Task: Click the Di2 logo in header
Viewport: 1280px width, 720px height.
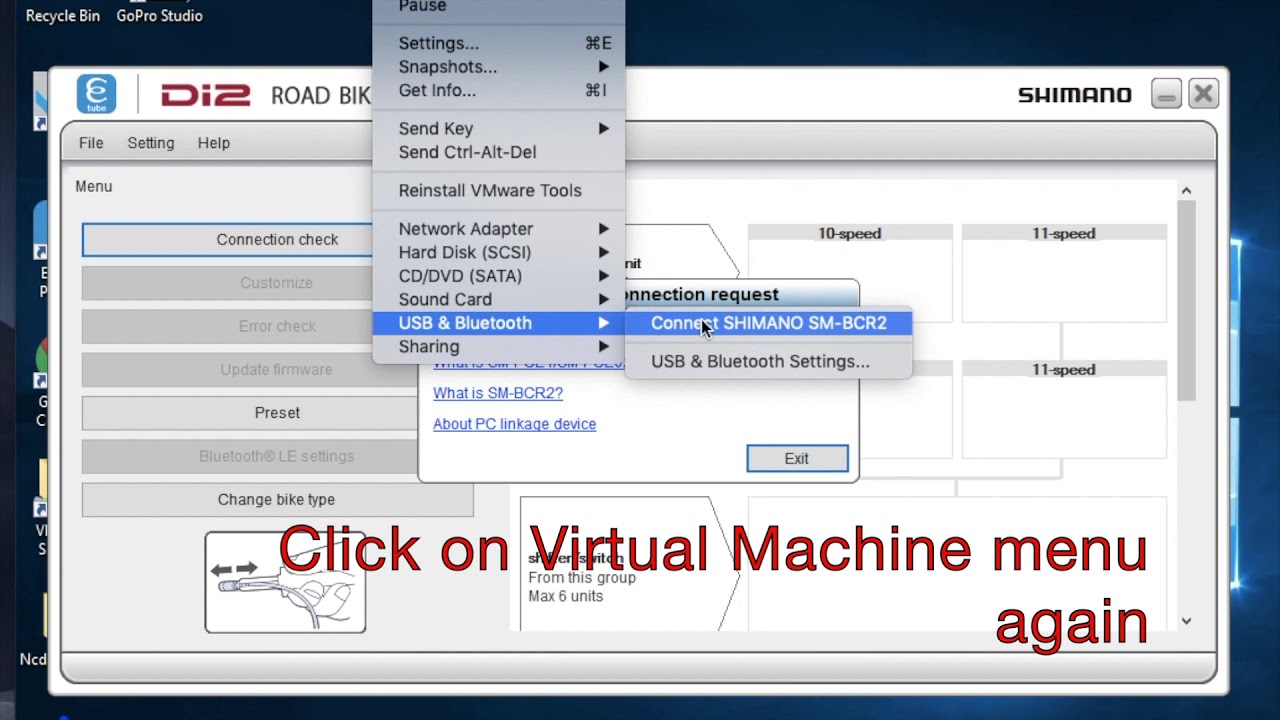Action: point(206,95)
